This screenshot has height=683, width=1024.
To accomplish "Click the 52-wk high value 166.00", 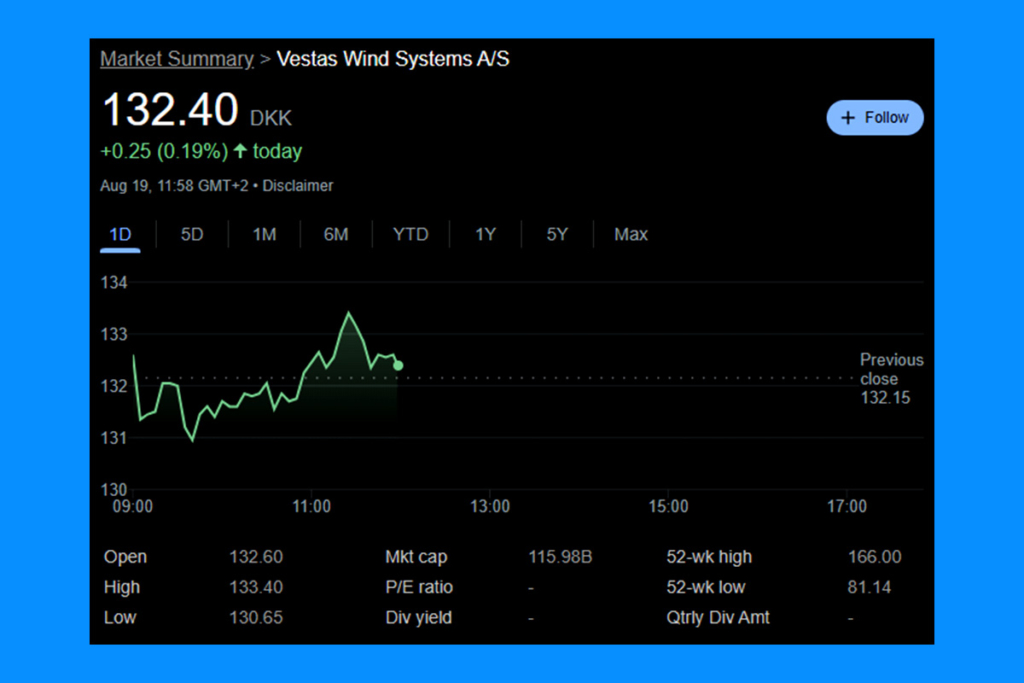I will click(x=874, y=557).
